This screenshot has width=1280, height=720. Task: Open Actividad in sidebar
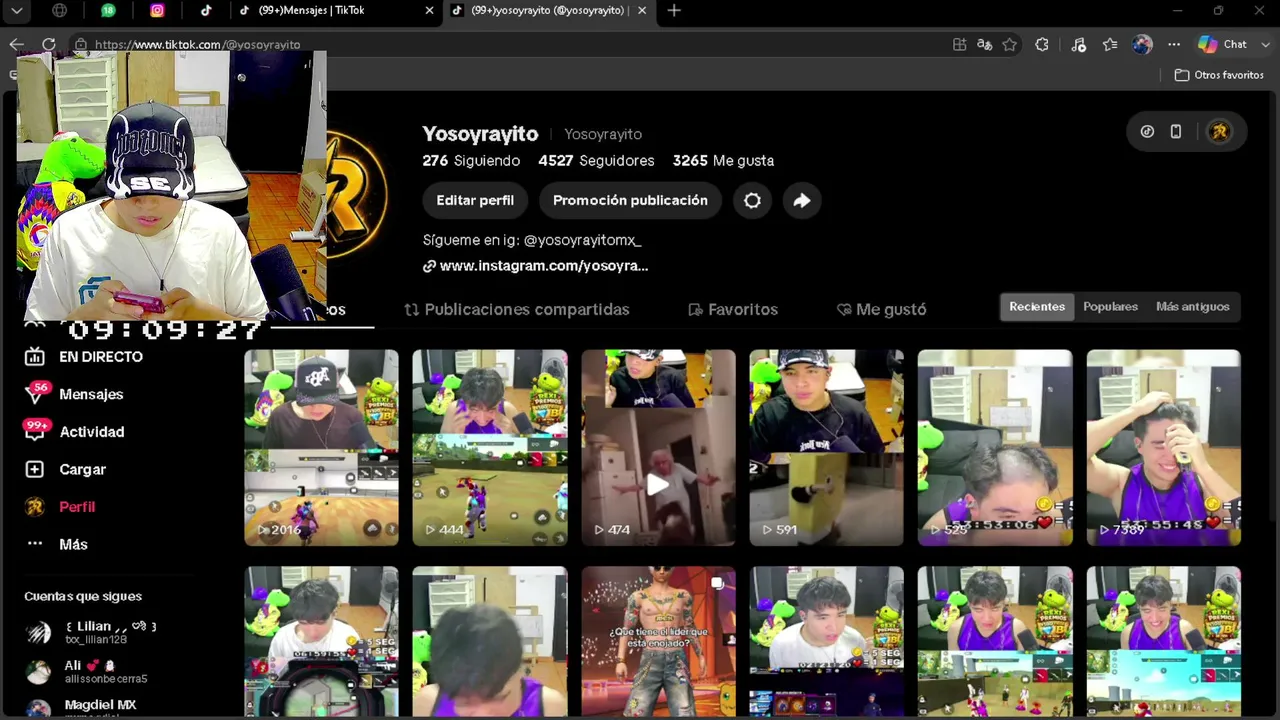pyautogui.click(x=74, y=432)
